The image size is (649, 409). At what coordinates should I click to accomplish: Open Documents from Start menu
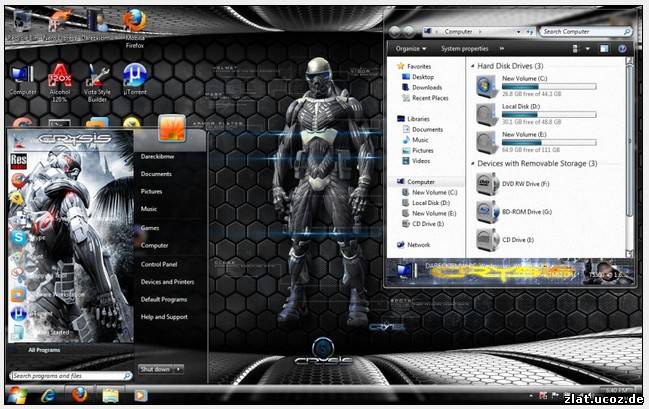point(156,174)
